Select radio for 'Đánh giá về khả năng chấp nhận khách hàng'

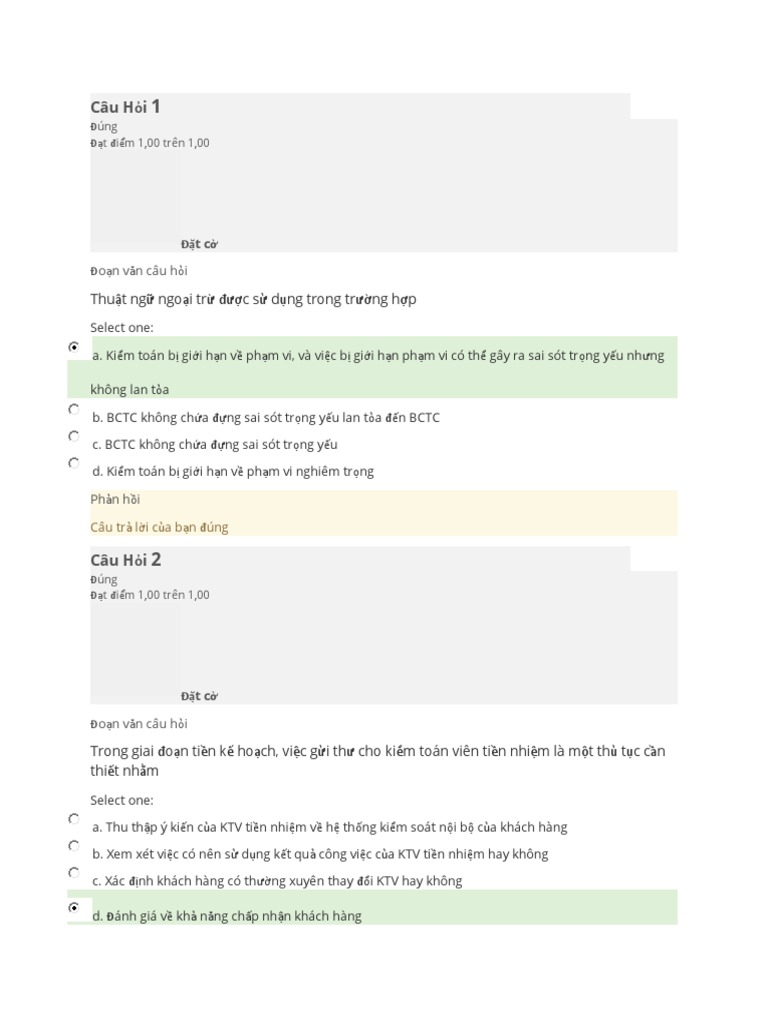click(x=74, y=907)
